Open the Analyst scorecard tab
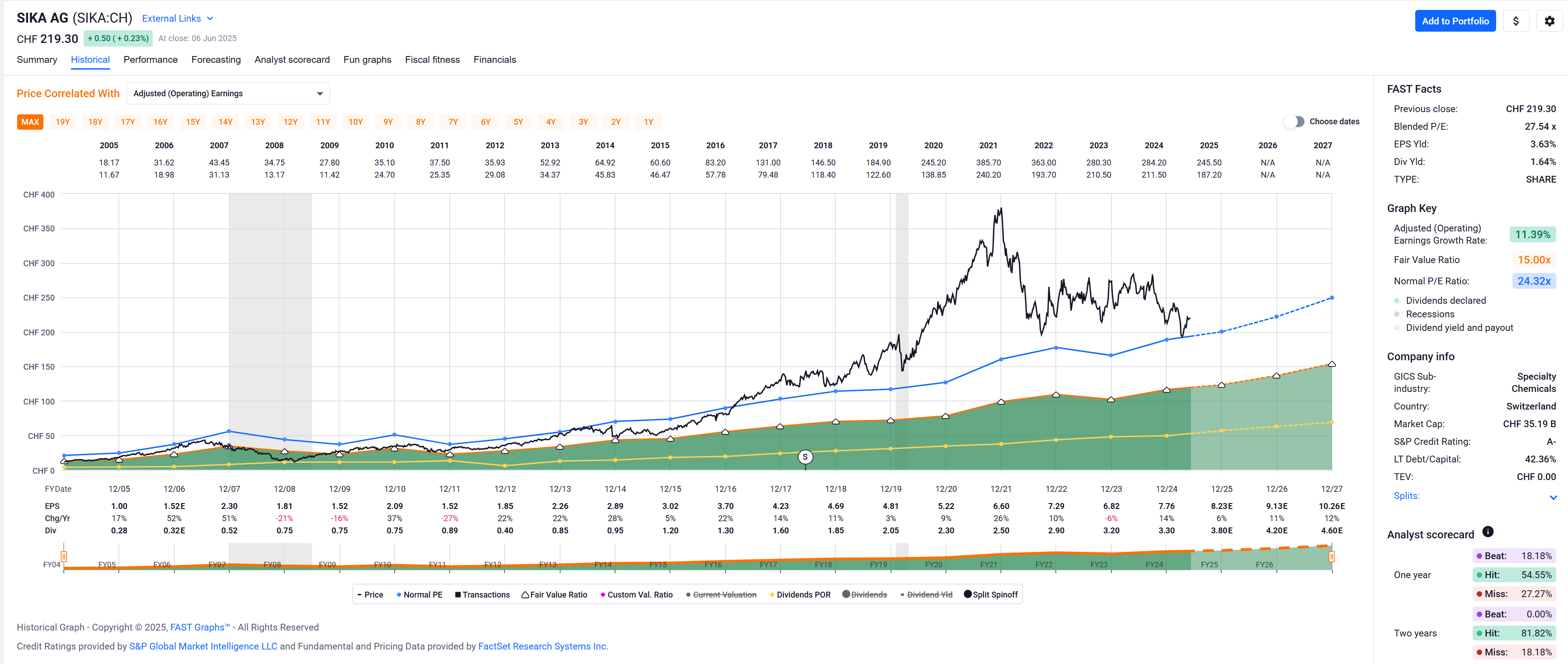 pyautogui.click(x=292, y=60)
